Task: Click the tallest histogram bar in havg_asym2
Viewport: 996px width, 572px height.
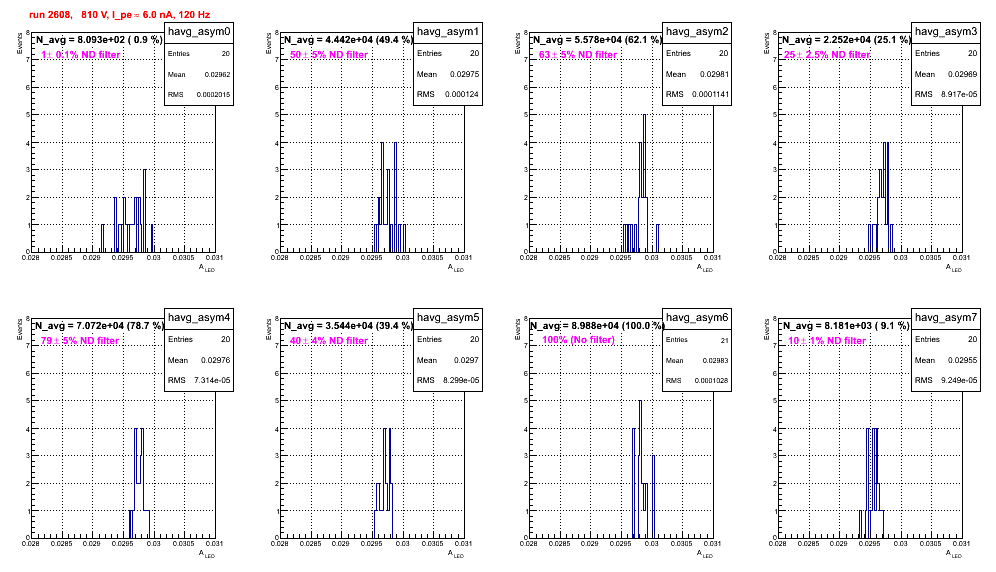Action: pyautogui.click(x=644, y=183)
